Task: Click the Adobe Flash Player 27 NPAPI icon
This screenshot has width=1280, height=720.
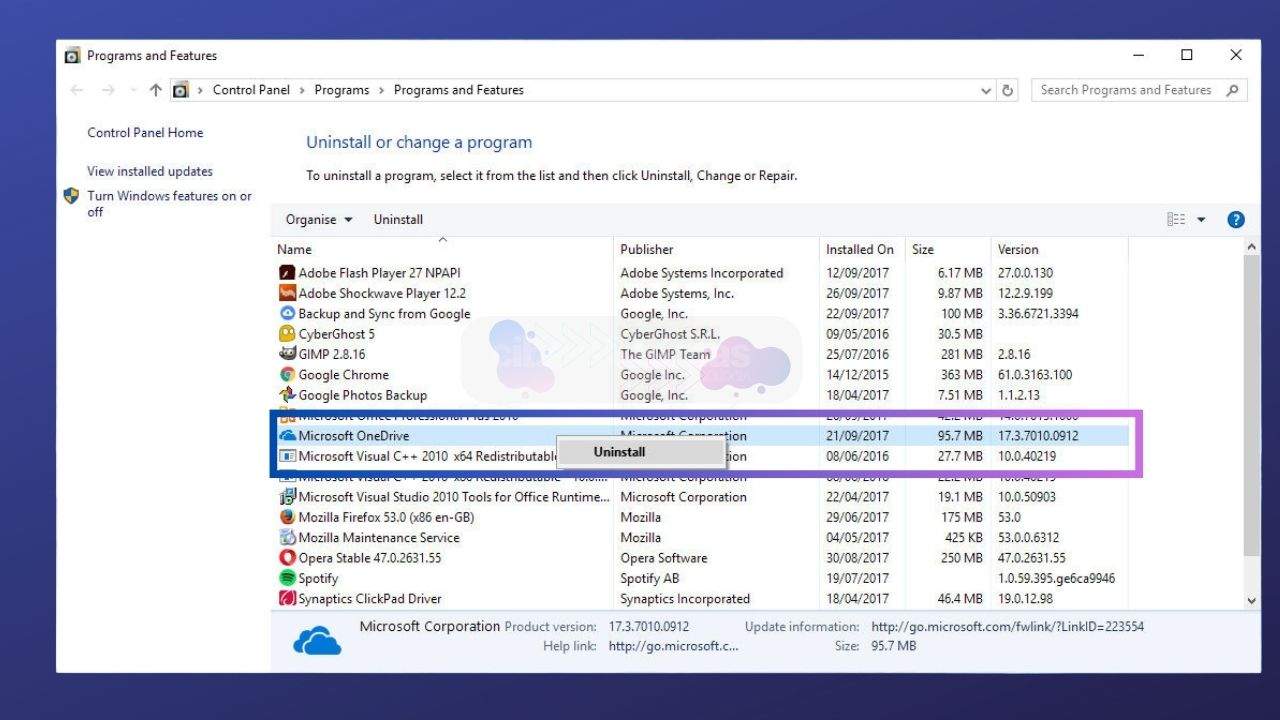Action: (x=288, y=273)
